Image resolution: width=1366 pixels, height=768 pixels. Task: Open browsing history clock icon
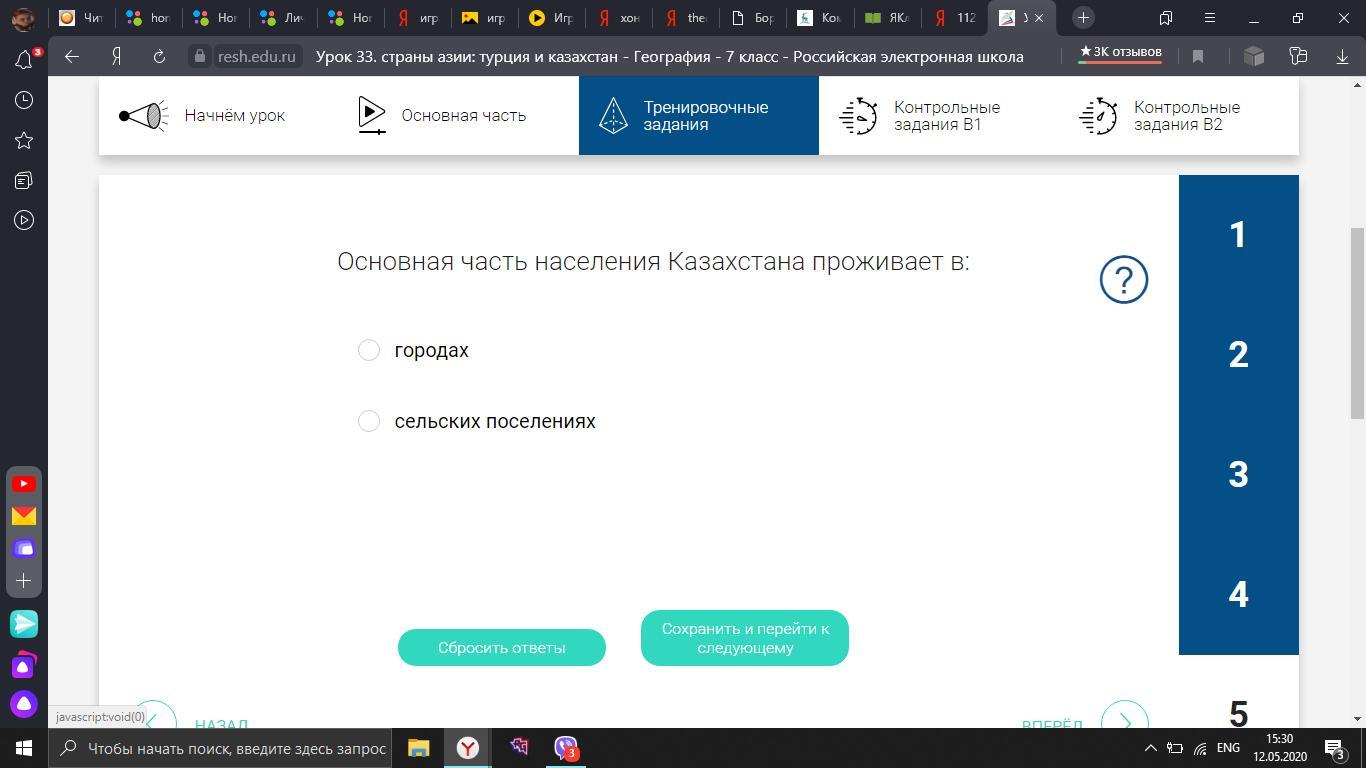coord(24,100)
